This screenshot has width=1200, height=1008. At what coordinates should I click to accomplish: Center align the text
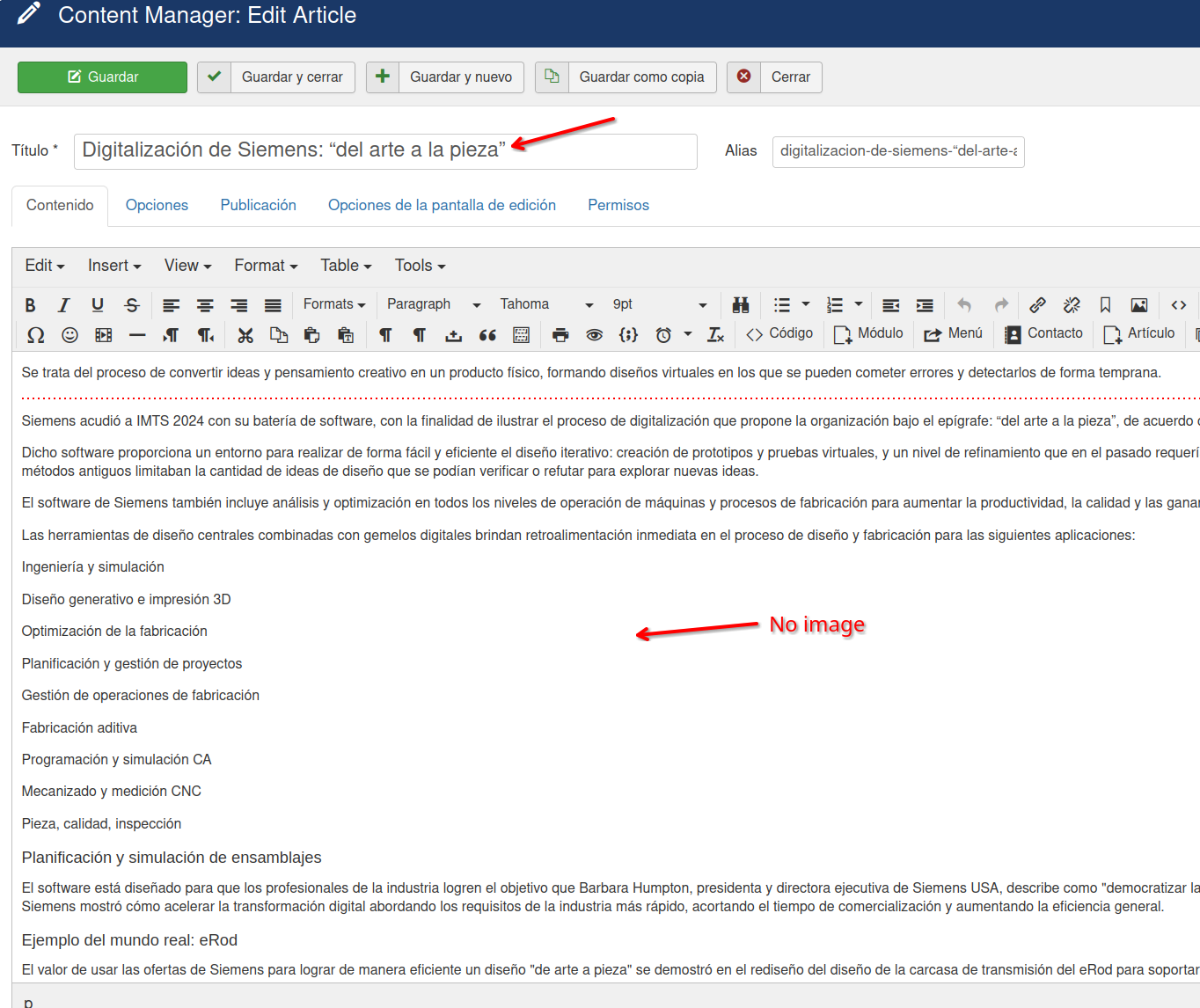(205, 305)
